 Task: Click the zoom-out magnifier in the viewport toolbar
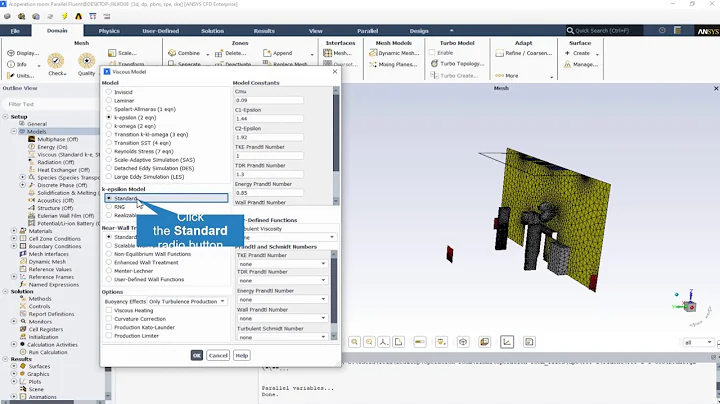click(369, 342)
